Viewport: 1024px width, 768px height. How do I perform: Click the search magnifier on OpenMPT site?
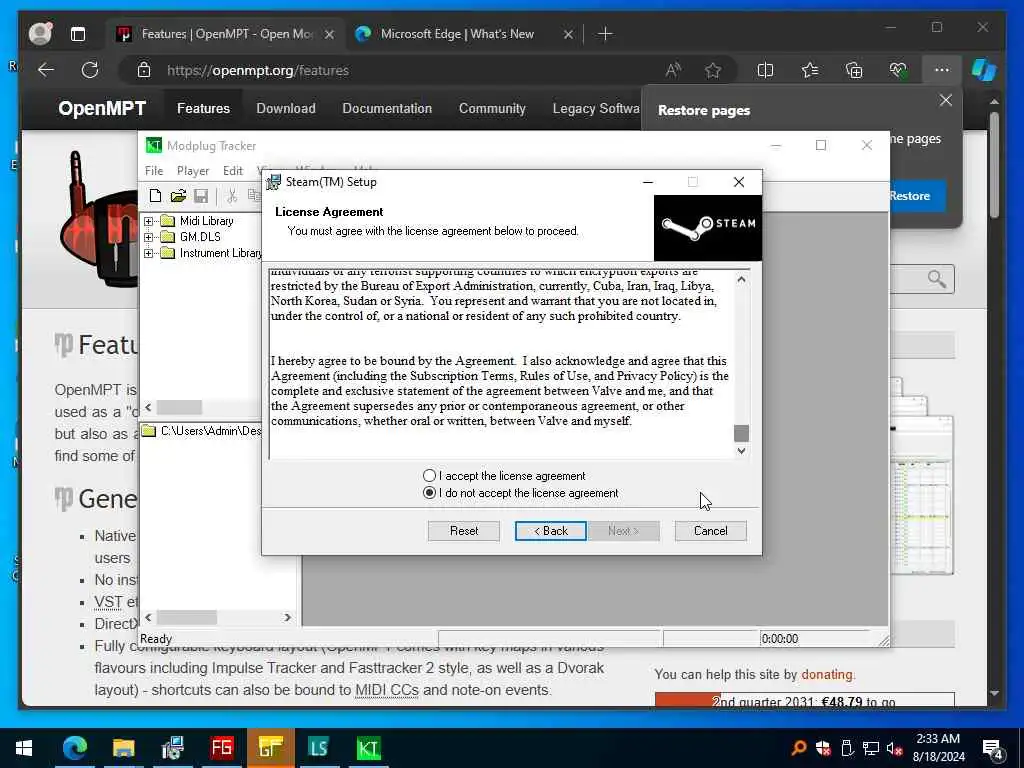point(937,279)
